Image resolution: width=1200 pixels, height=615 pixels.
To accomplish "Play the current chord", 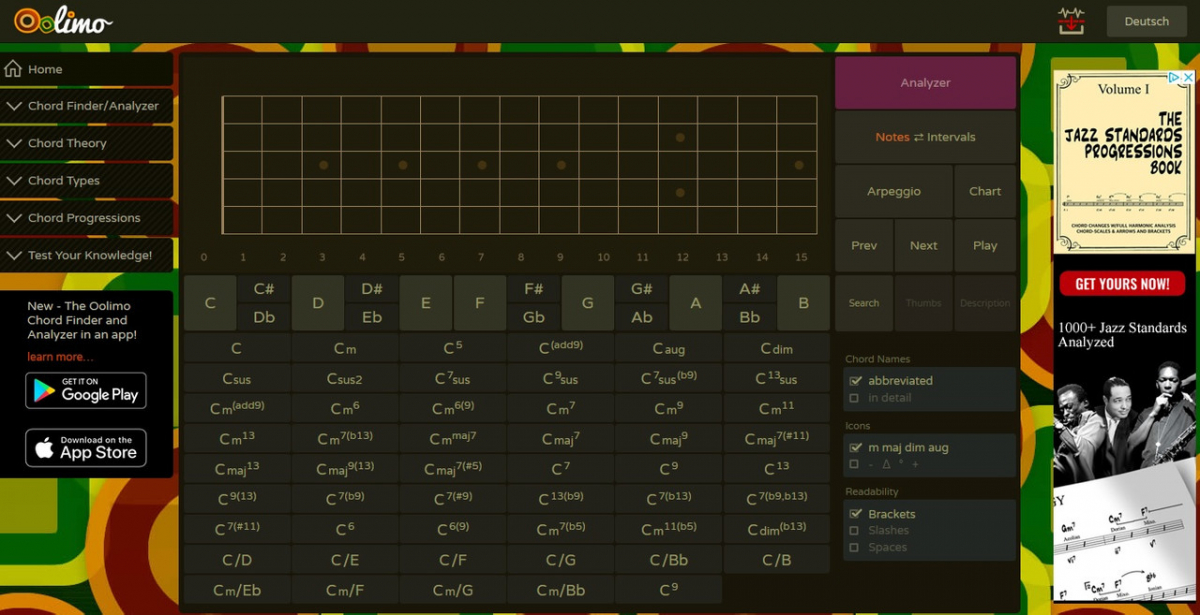I will point(984,246).
